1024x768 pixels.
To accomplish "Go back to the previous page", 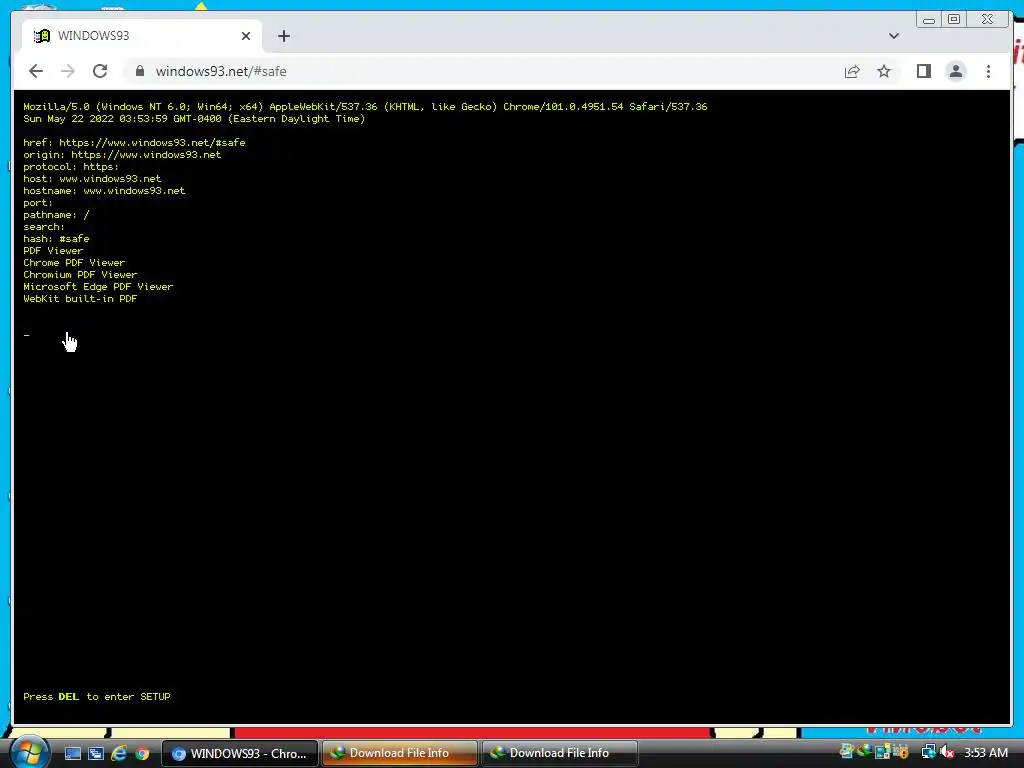I will pos(36,71).
